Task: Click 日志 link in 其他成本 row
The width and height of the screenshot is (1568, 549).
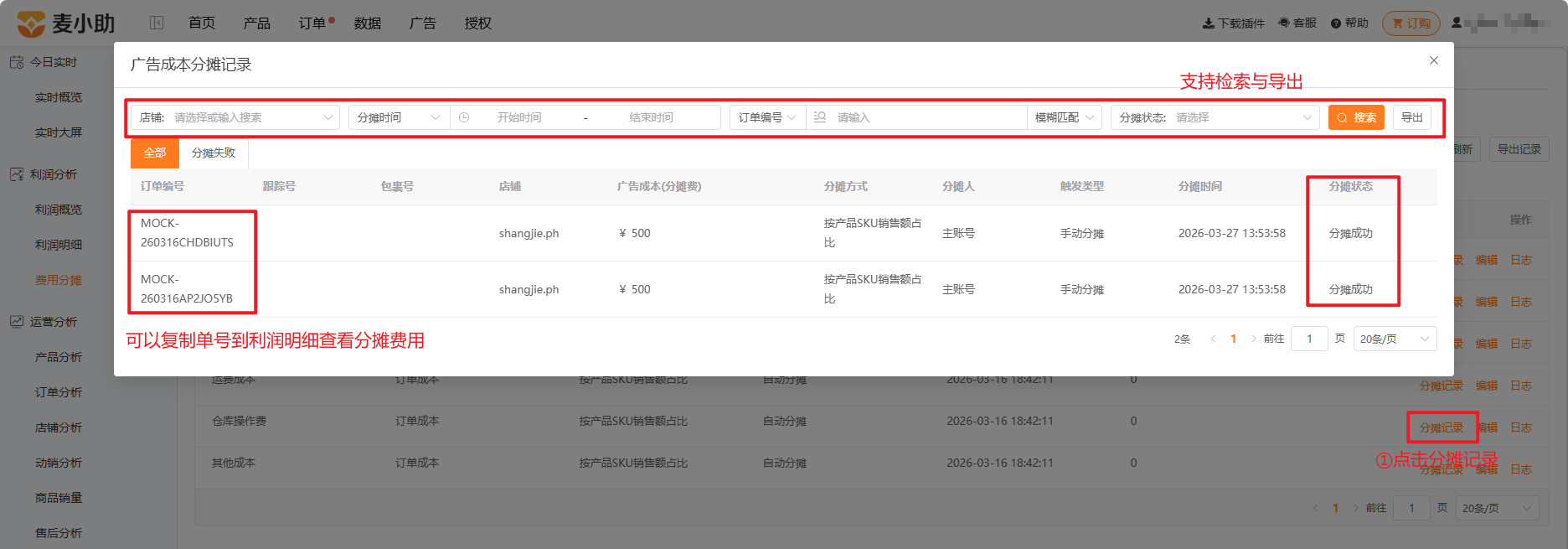Action: pyautogui.click(x=1521, y=469)
